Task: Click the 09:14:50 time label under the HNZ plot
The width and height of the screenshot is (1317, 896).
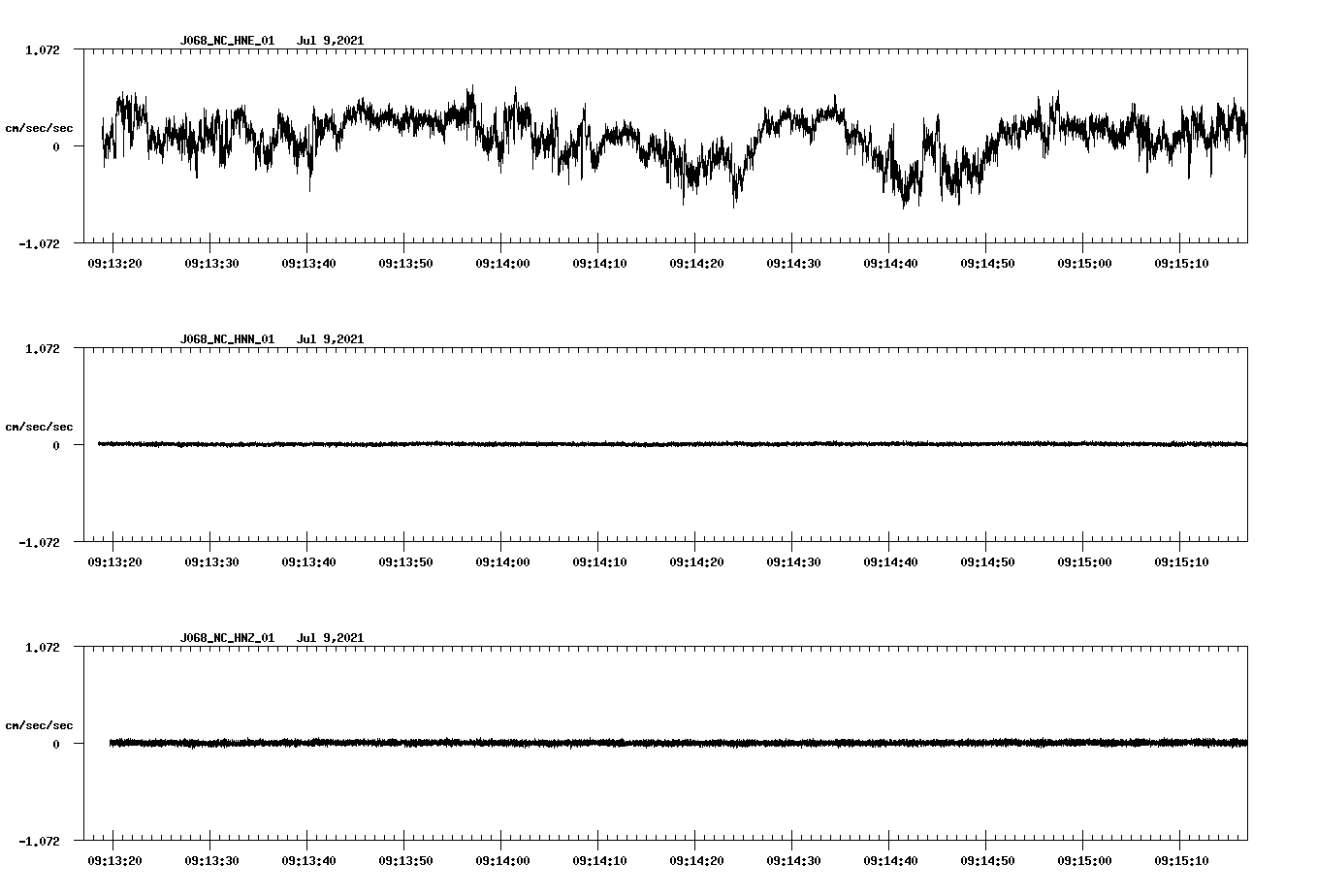Action: (x=987, y=860)
